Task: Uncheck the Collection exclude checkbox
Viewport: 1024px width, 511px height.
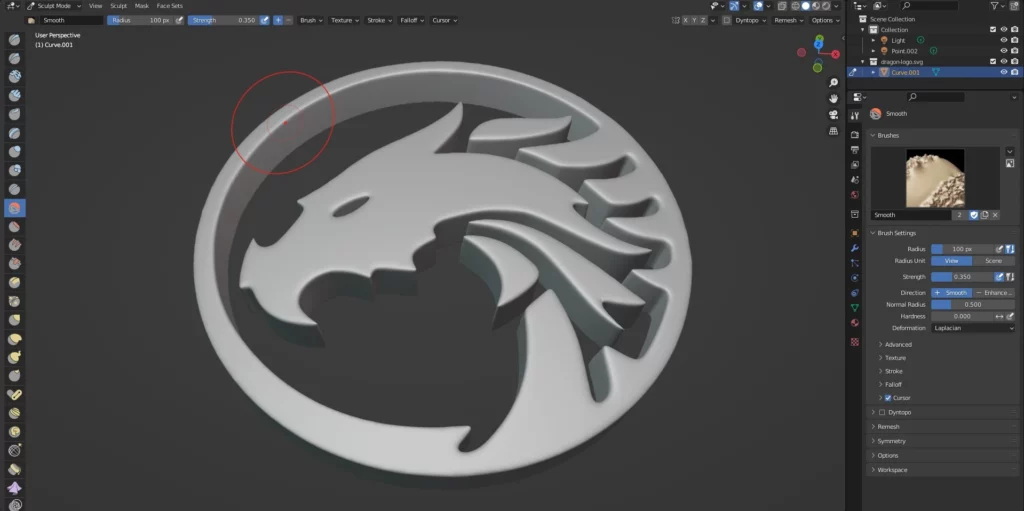Action: pyautogui.click(x=993, y=30)
